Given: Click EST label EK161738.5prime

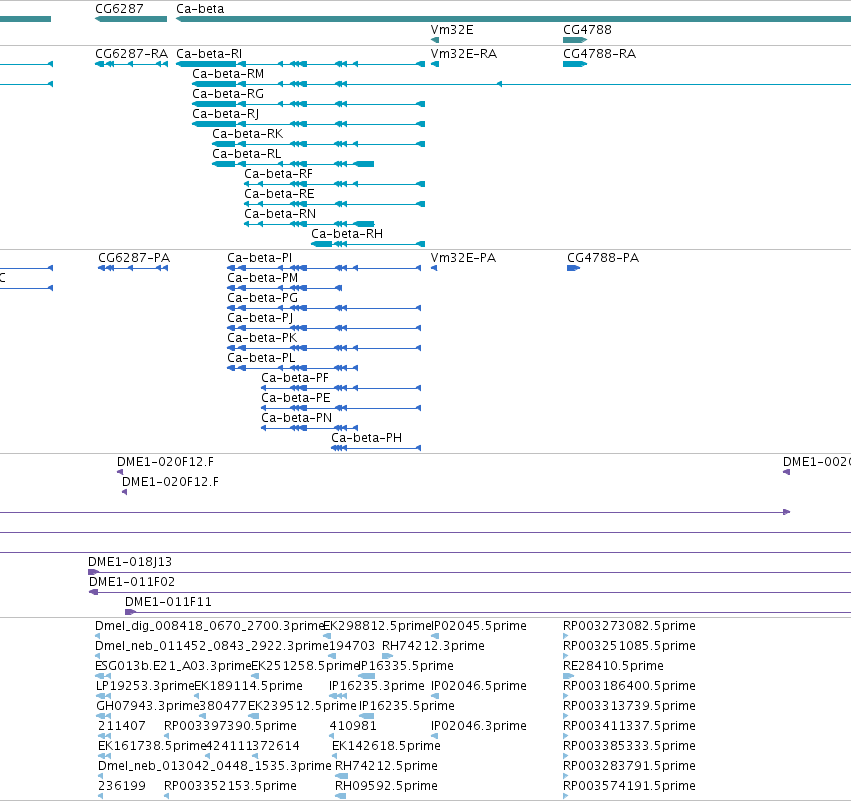Looking at the screenshot, I should pyautogui.click(x=153, y=746).
